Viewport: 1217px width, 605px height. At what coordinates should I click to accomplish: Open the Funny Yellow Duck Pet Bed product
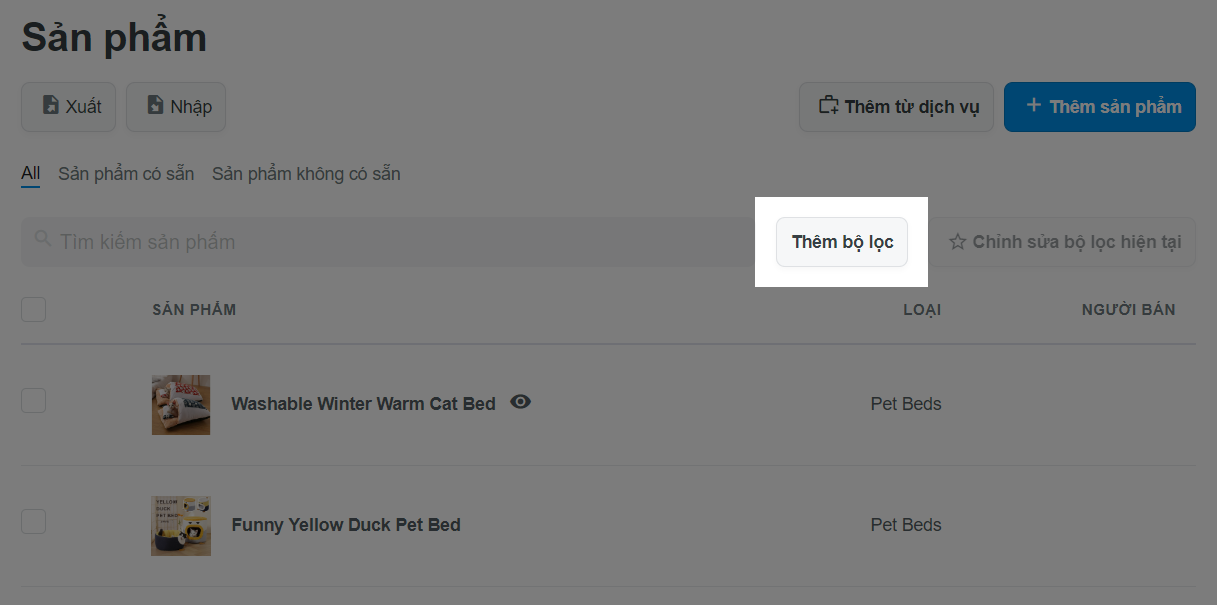[x=346, y=525]
